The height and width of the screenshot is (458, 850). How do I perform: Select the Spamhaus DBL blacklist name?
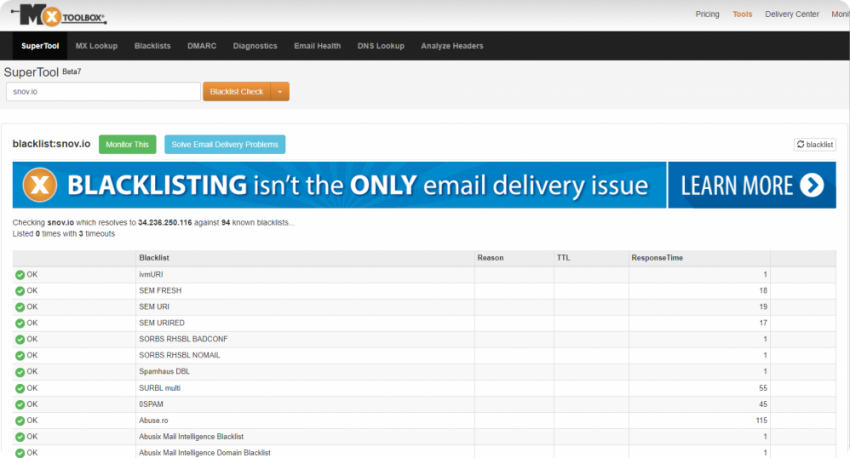(164, 372)
